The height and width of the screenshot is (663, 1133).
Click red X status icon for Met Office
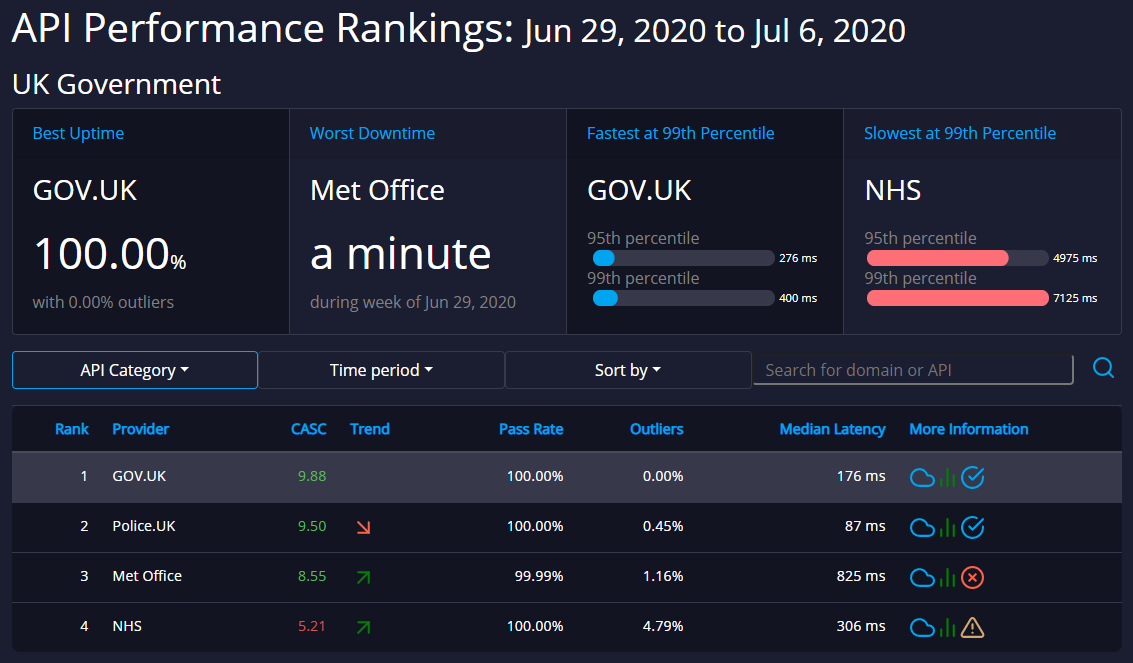pos(973,577)
